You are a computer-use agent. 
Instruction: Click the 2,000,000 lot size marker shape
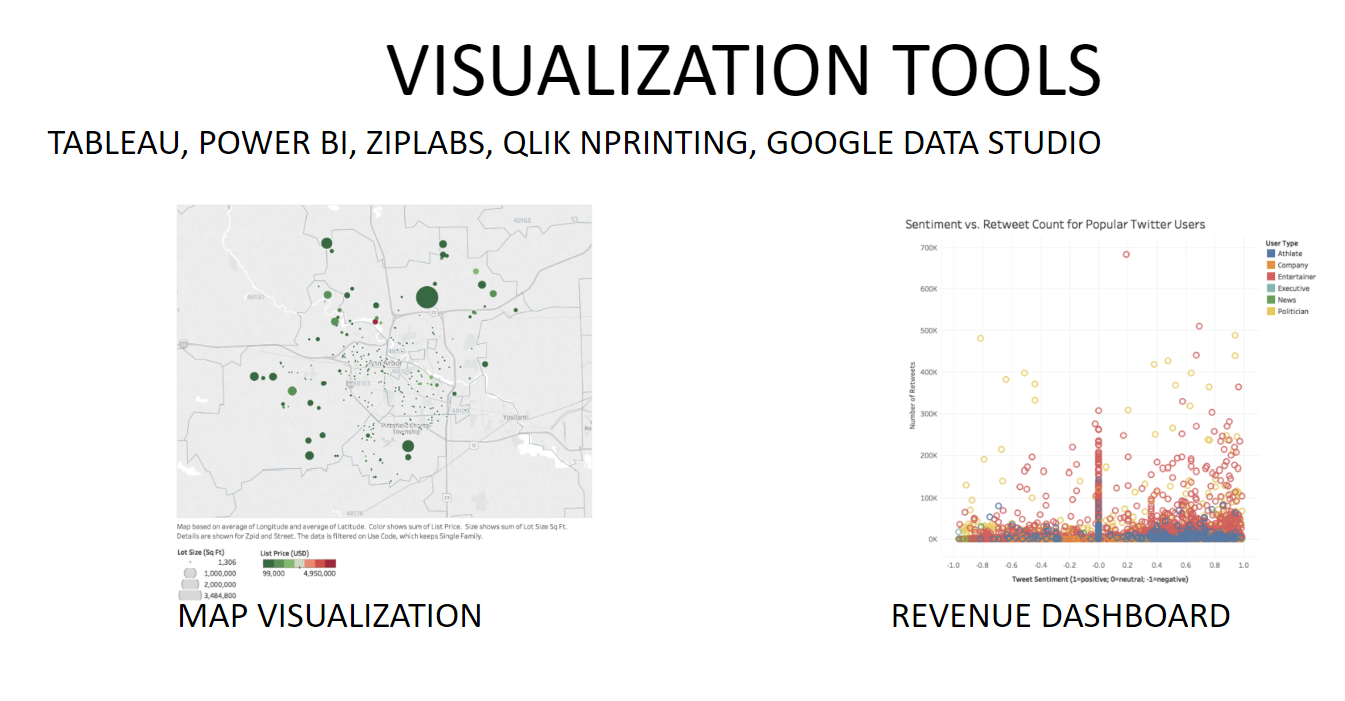click(x=190, y=584)
